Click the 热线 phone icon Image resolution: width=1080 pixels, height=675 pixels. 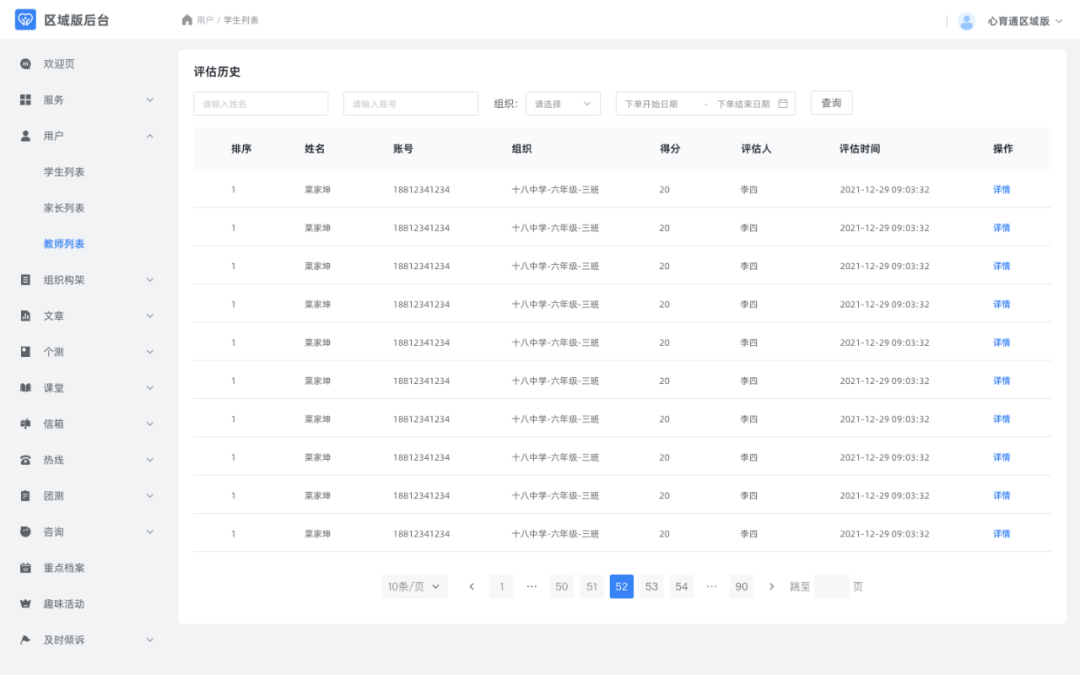tap(25, 459)
